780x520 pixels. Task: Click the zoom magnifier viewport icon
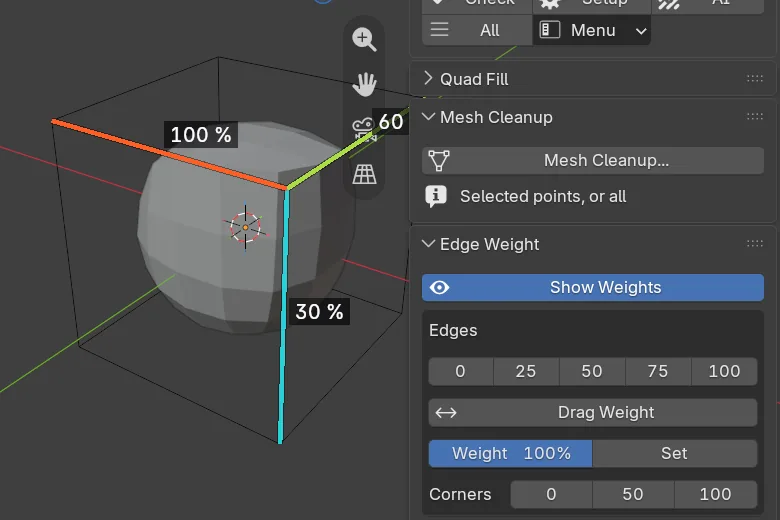click(364, 39)
